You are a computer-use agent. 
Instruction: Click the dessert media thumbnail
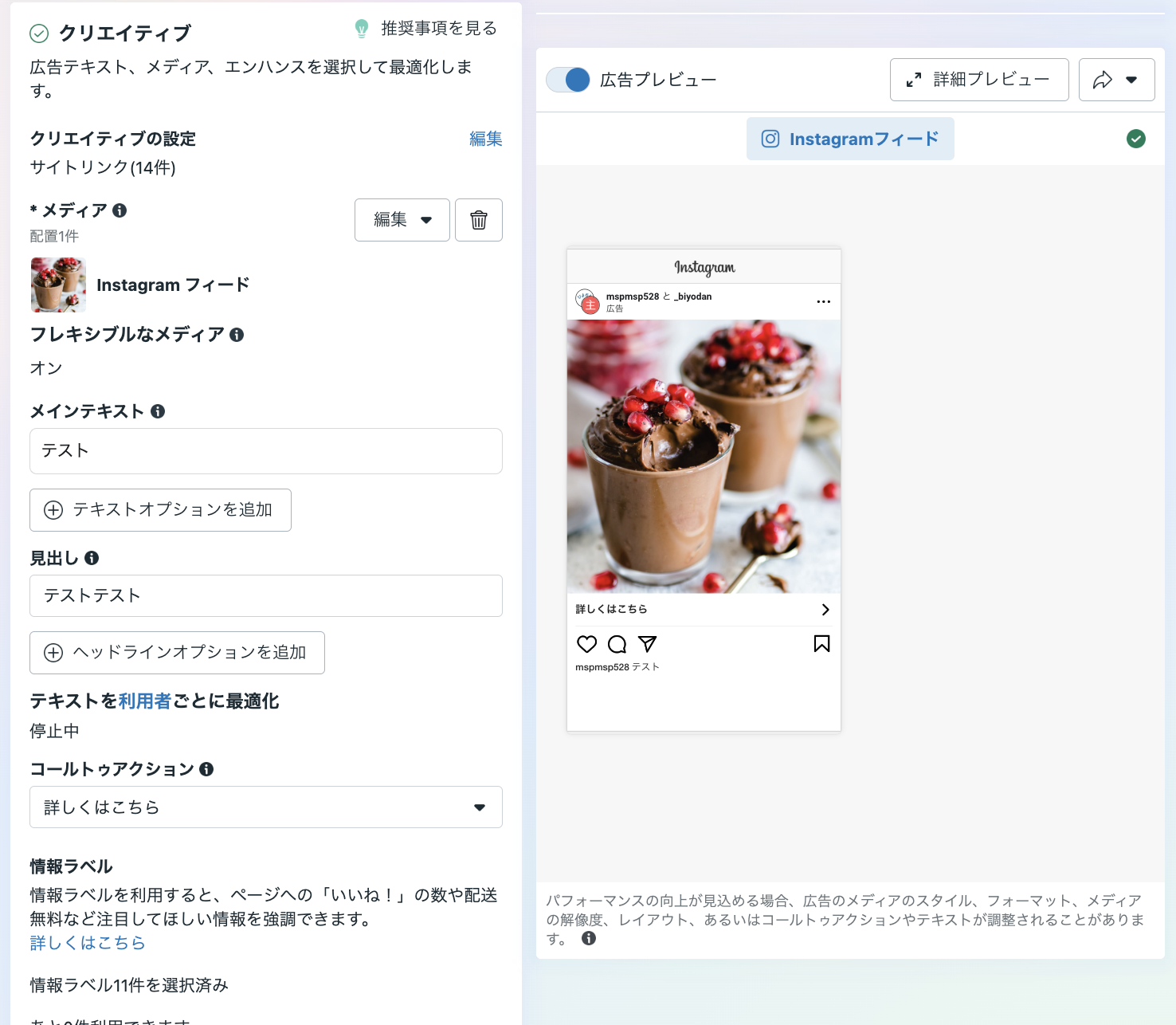[58, 285]
